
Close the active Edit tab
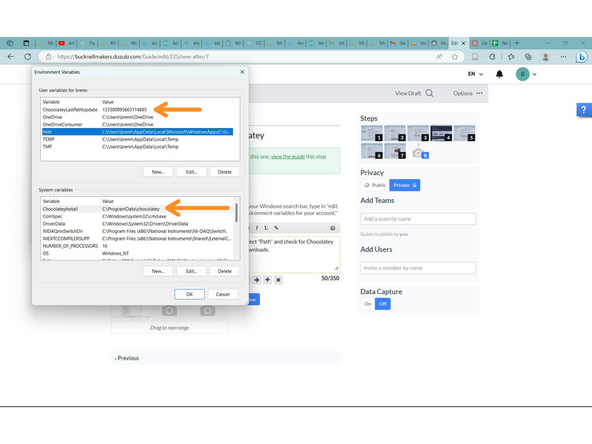[463, 43]
